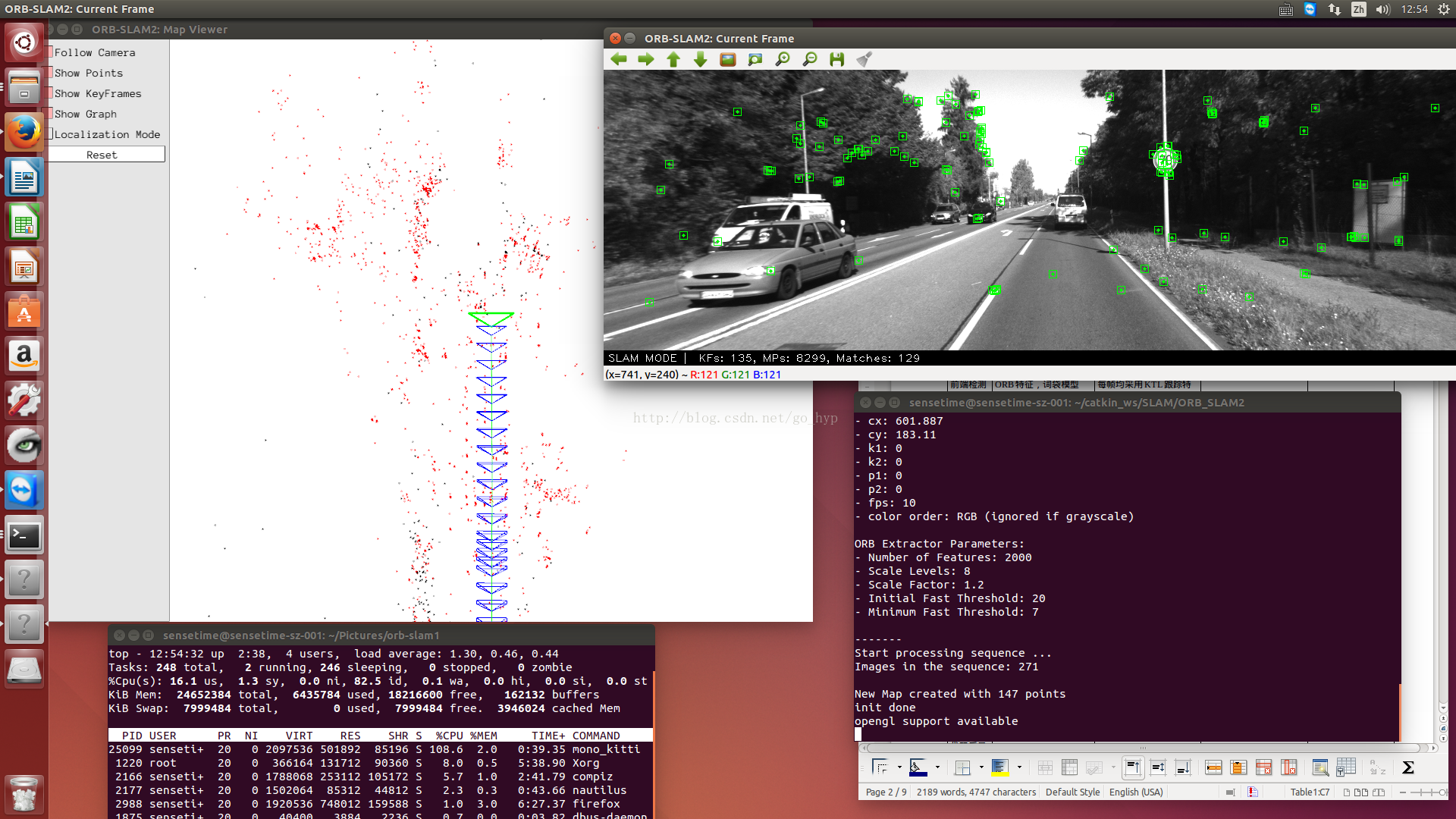1456x819 pixels.
Task: Click single-page view icon in status bar
Action: click(1347, 792)
